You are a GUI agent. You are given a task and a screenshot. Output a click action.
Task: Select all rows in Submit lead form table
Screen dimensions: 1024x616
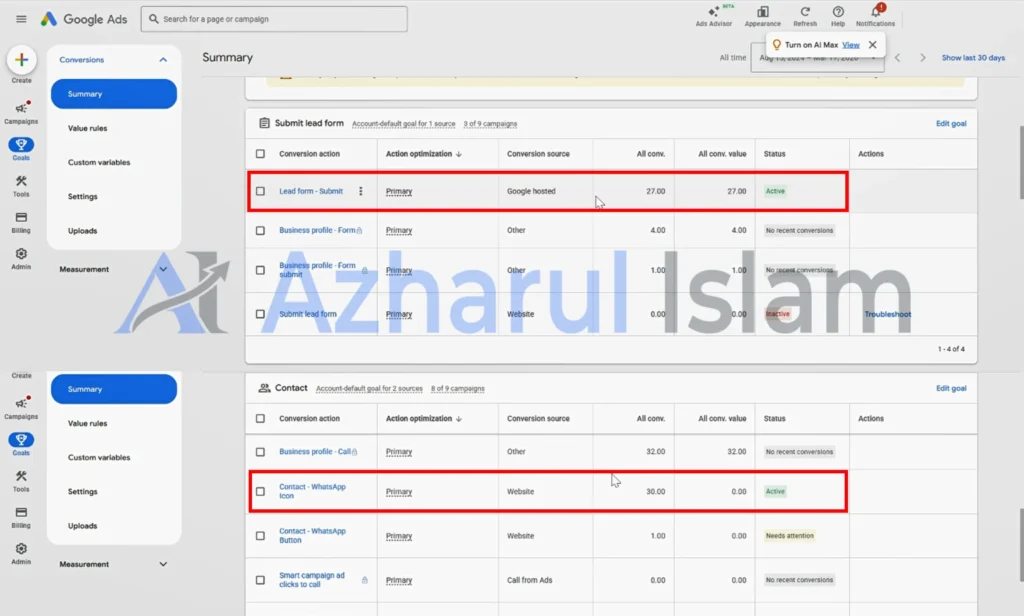[261, 154]
